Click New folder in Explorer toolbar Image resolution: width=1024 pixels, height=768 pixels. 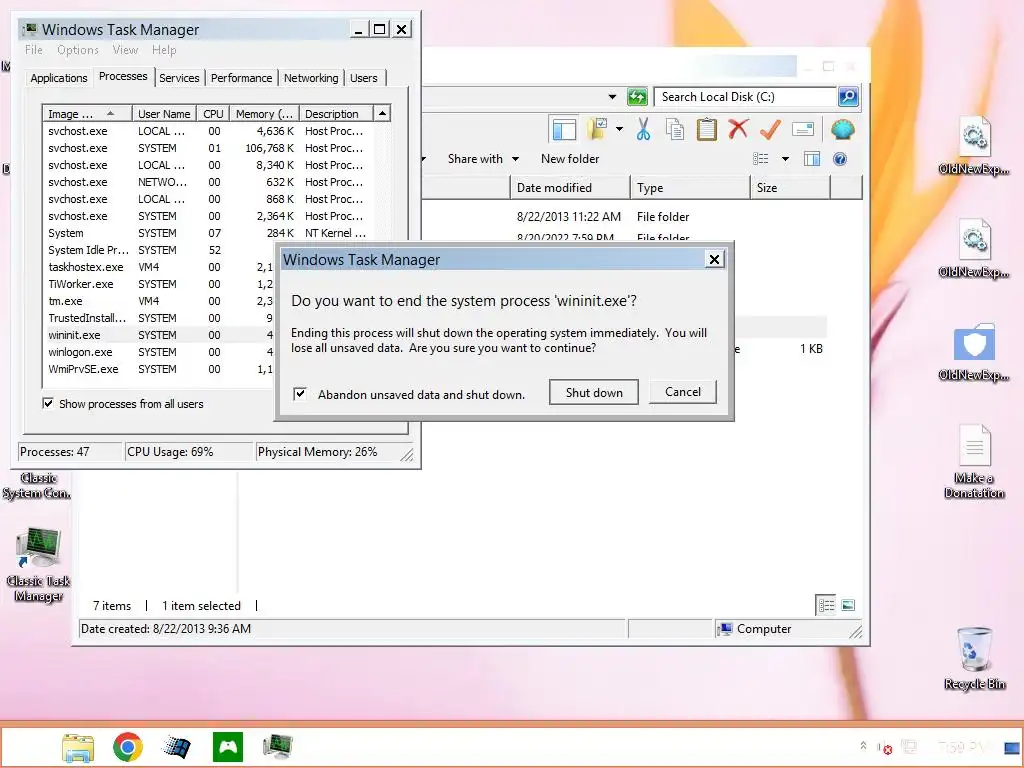click(569, 159)
